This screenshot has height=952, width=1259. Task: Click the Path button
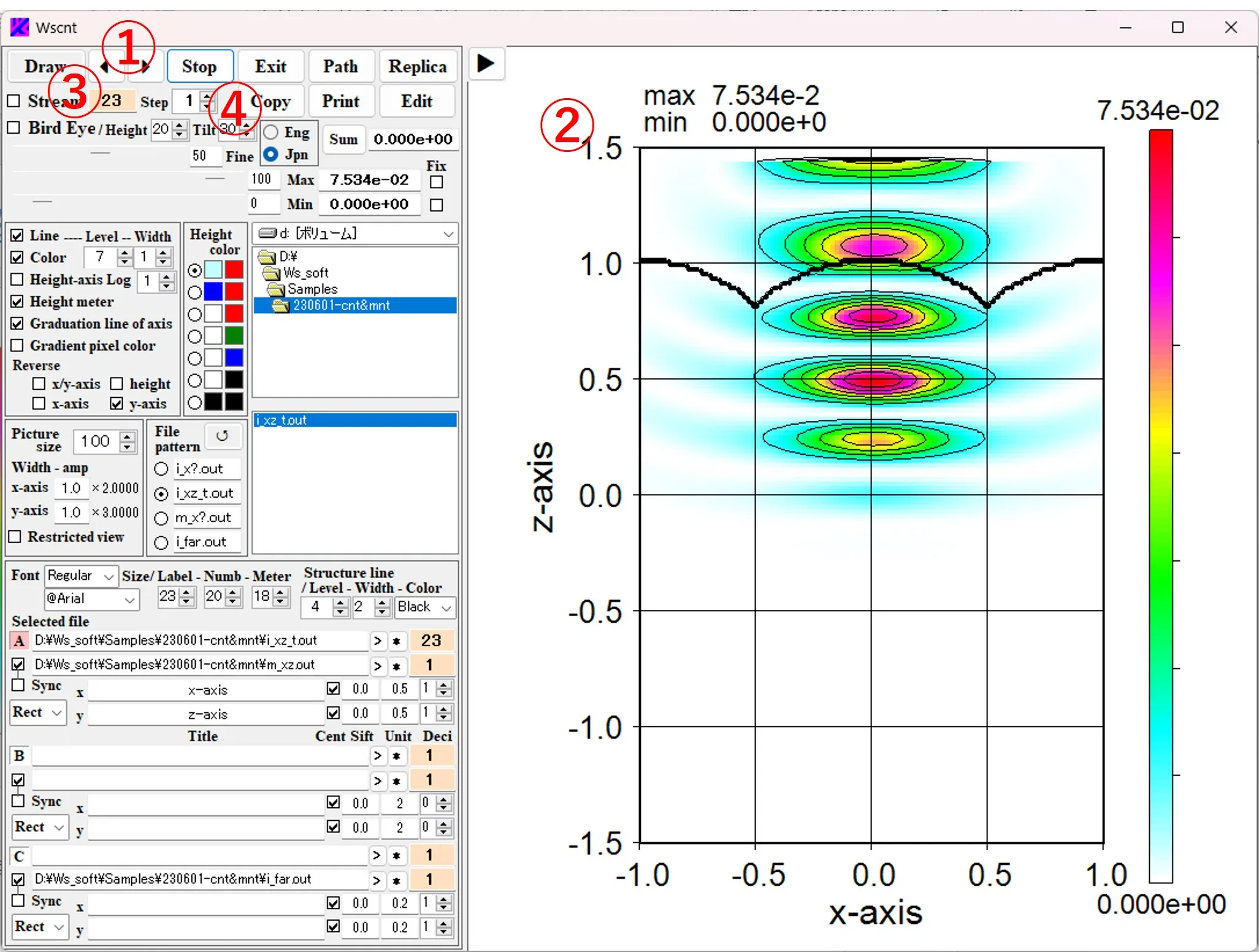click(x=340, y=66)
